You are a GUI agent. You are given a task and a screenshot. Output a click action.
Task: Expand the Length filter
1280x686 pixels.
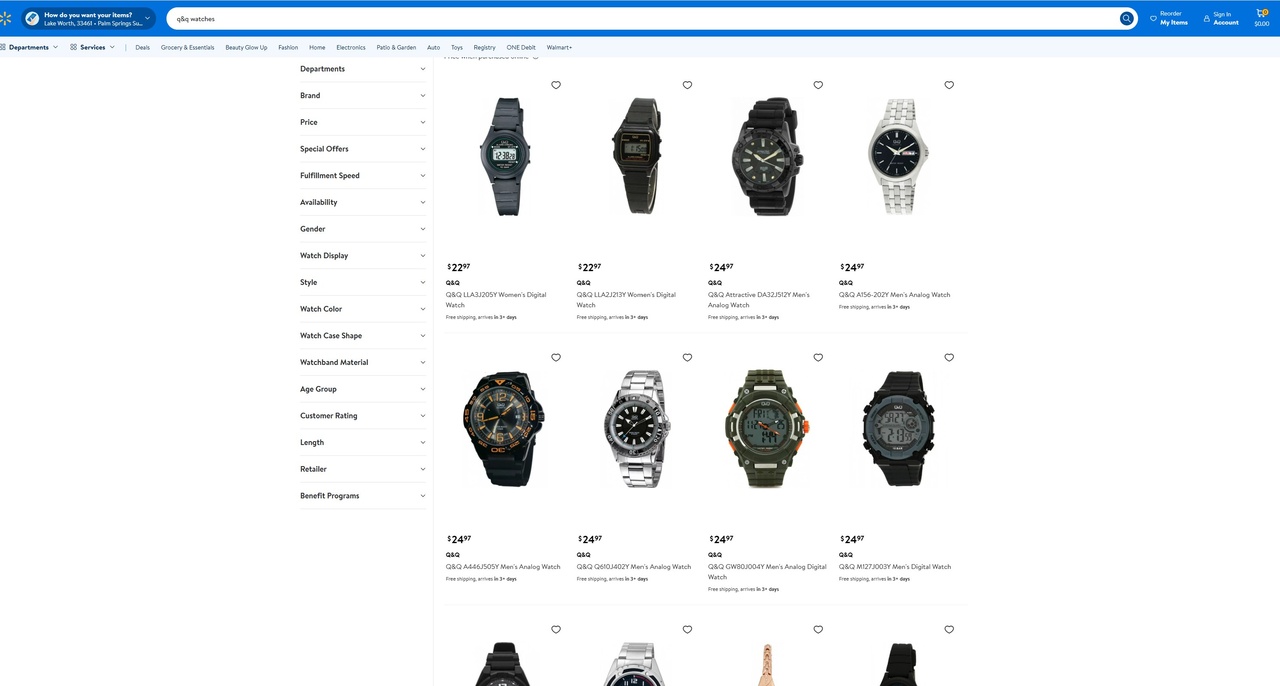click(363, 442)
